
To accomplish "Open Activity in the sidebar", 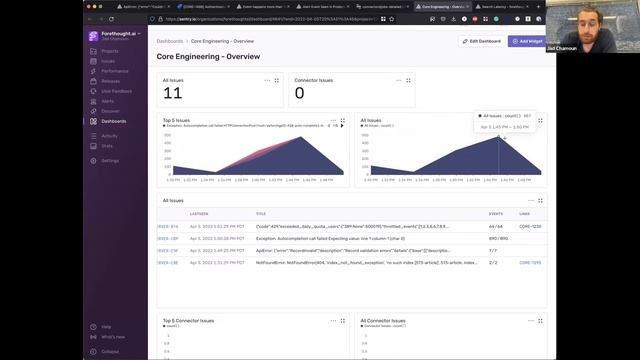I will pyautogui.click(x=109, y=136).
